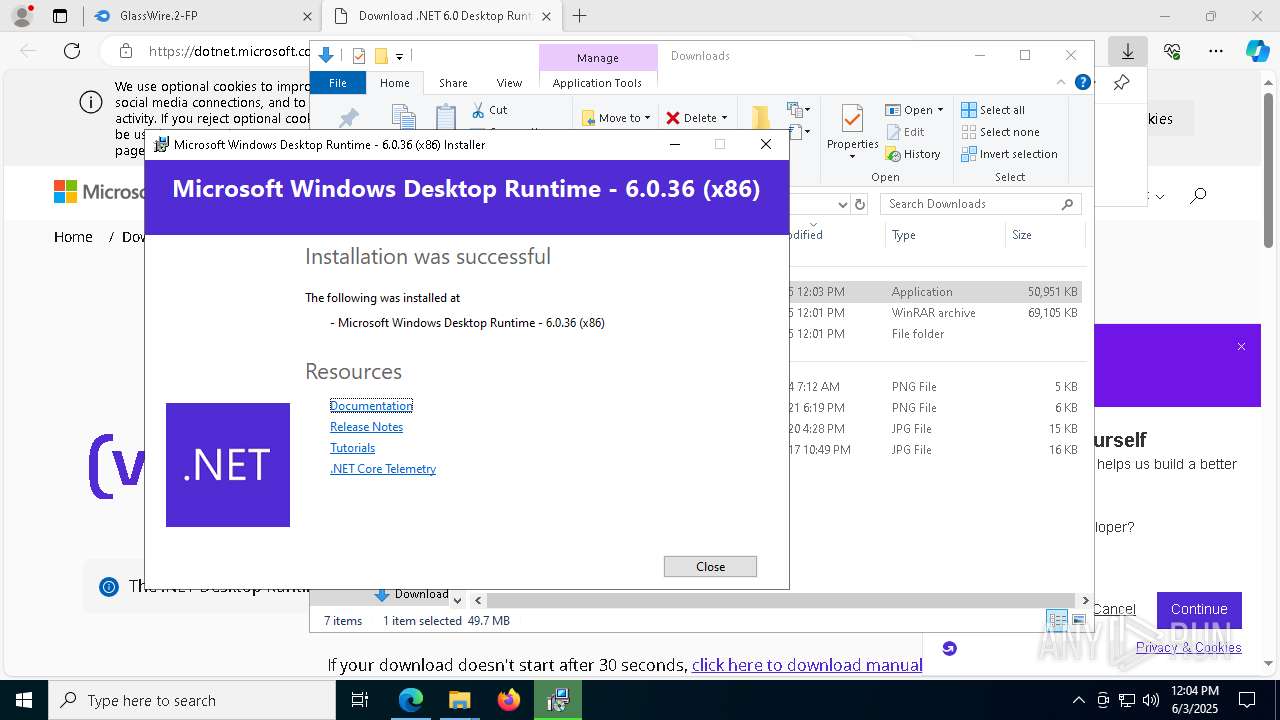This screenshot has width=1280, height=720.
Task: Open the Application Tools ribbon tab
Action: pos(597,83)
